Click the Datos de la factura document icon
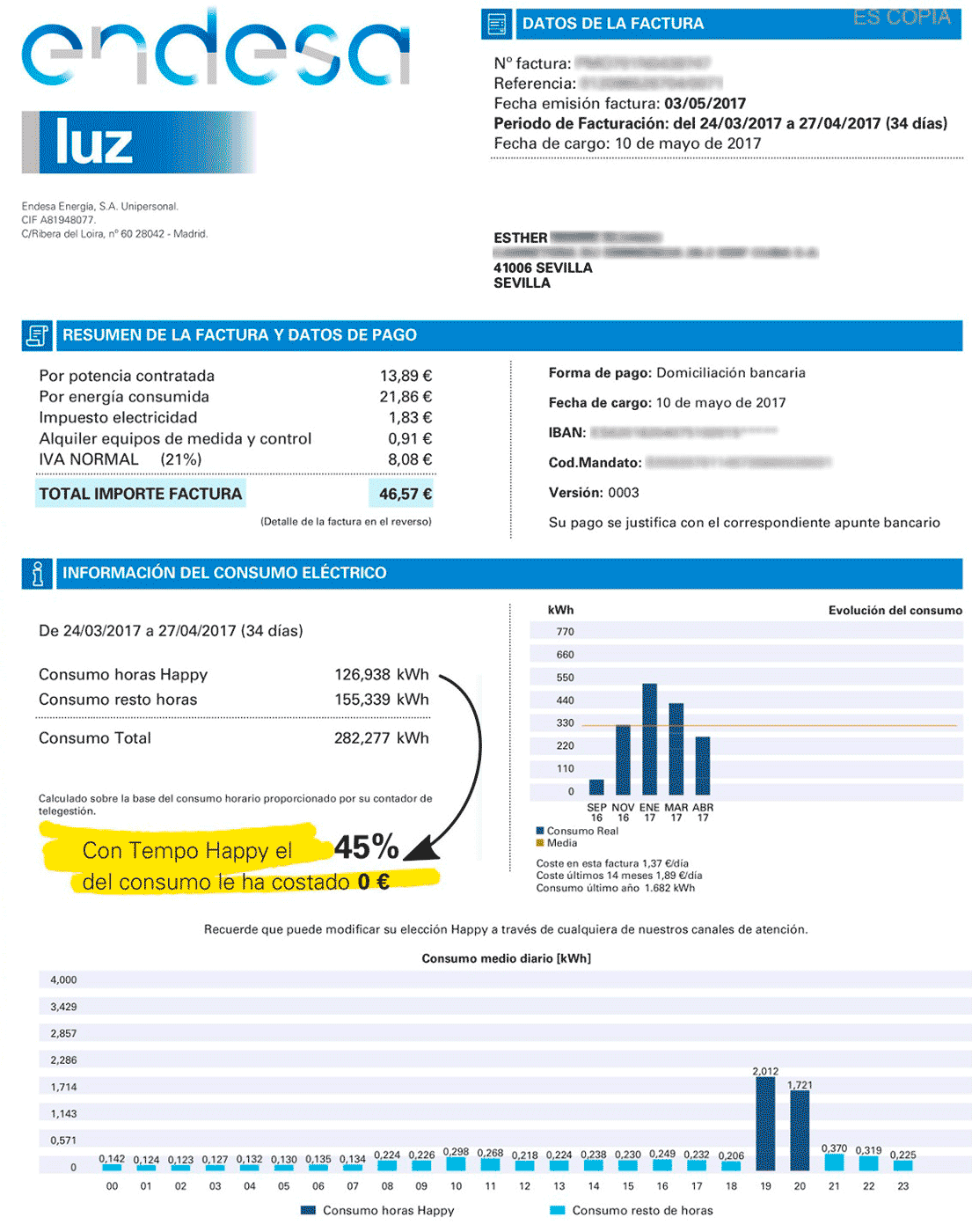Image resolution: width=972 pixels, height=1232 pixels. coord(497,24)
